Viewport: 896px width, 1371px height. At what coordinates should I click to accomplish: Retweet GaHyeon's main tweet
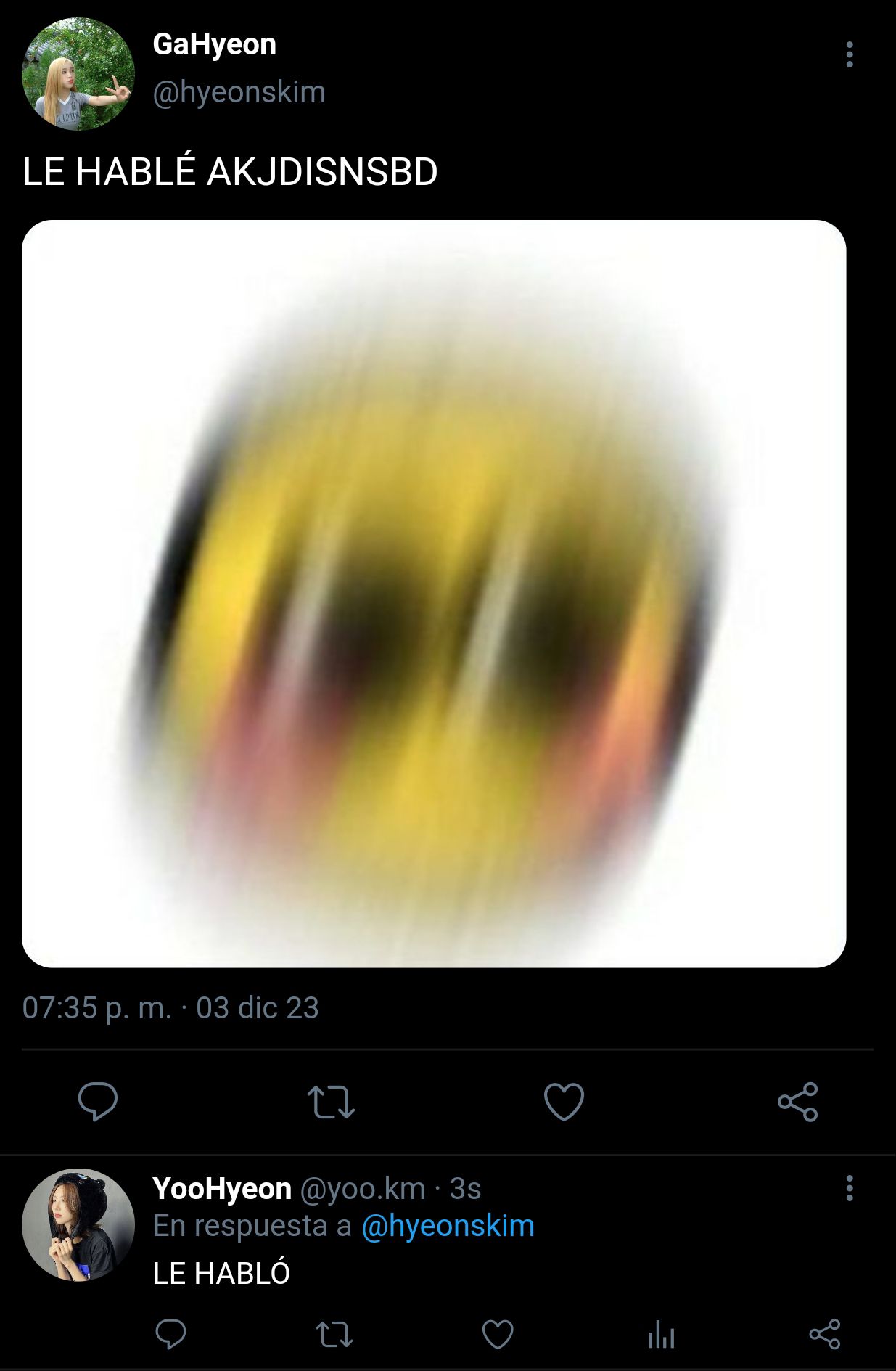[x=331, y=1102]
